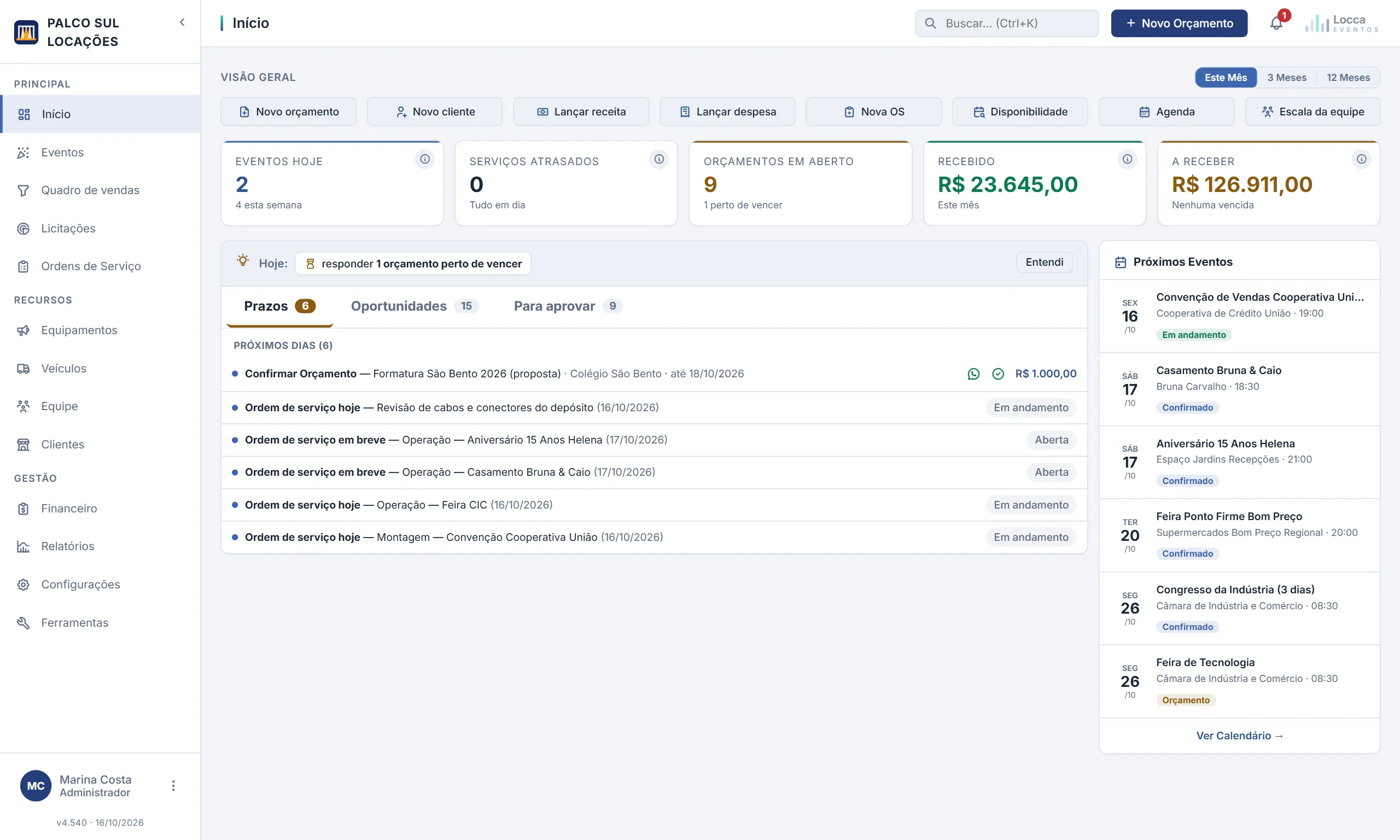Open Ordens de Serviço in sidebar
Screen dimensions: 1400x840
click(x=100, y=266)
